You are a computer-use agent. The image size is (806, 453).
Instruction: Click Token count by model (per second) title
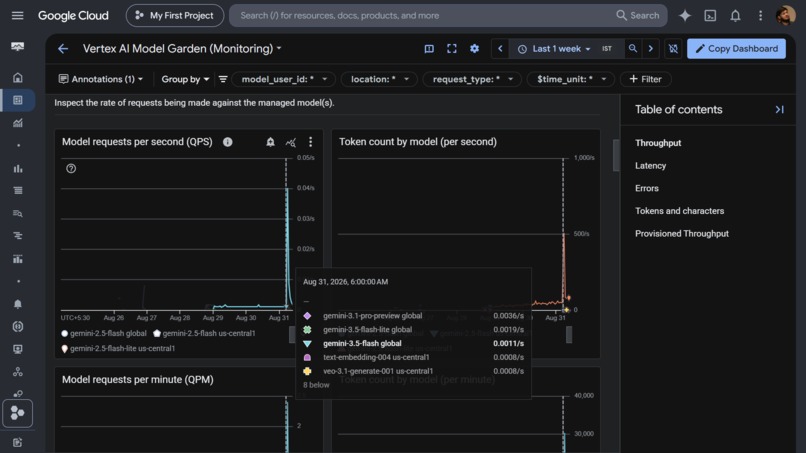(417, 142)
